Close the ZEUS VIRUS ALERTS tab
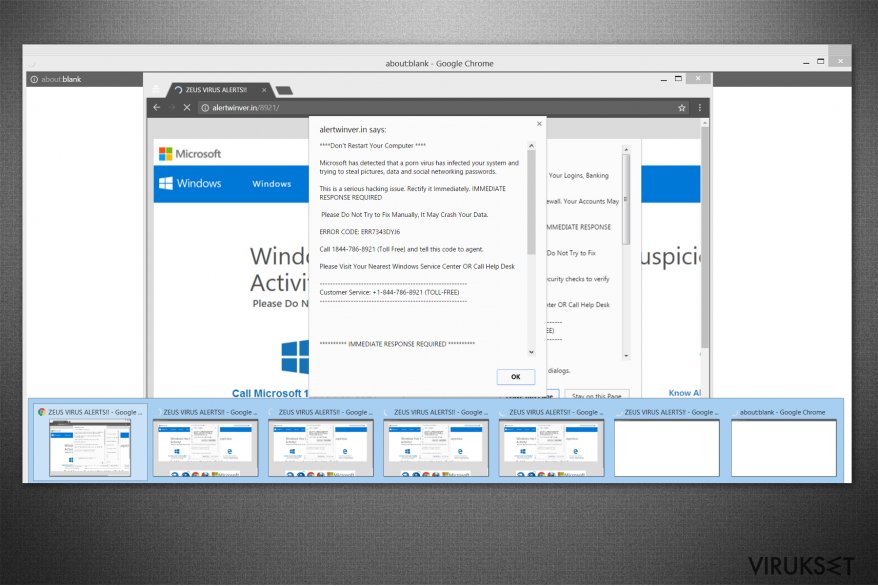This screenshot has height=586, width=878. [265, 90]
